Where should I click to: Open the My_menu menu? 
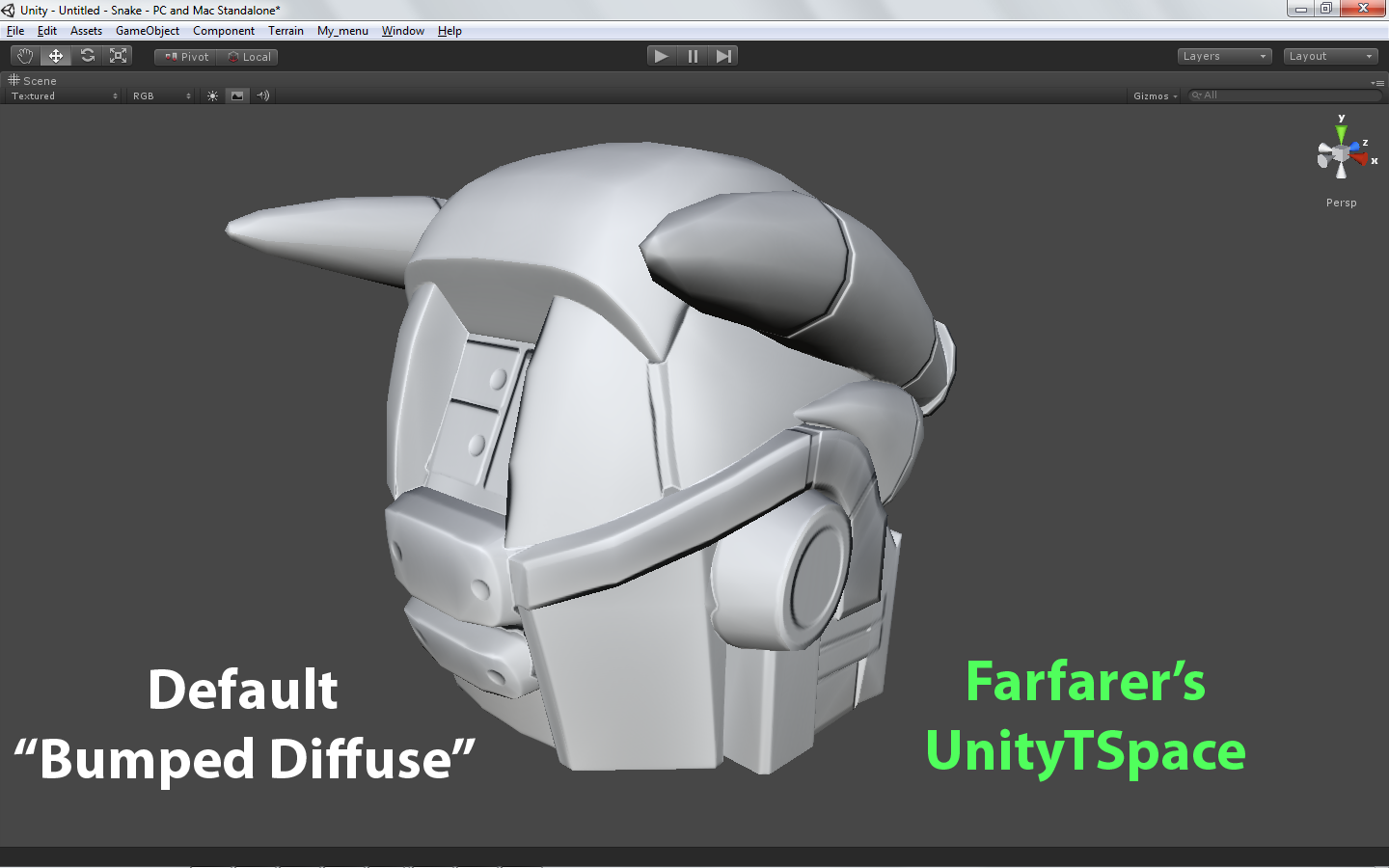342,31
